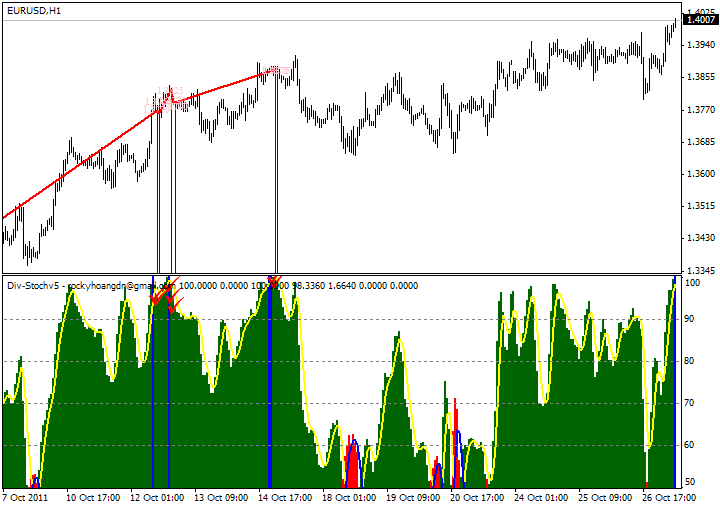
Task: Select the red divergence trend line
Action: point(80,165)
